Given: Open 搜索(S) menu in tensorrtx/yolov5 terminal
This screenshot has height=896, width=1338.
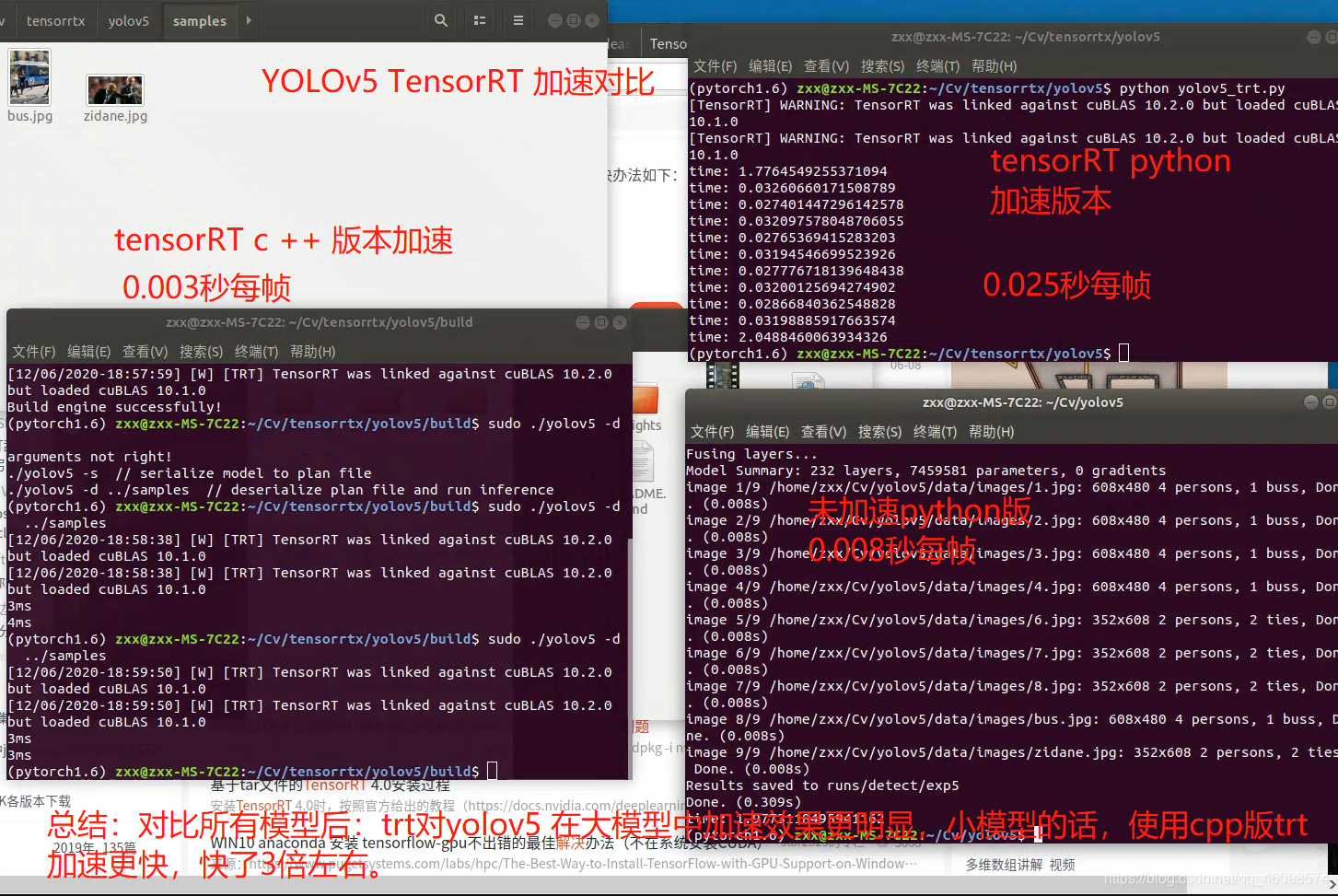Looking at the screenshot, I should [883, 66].
